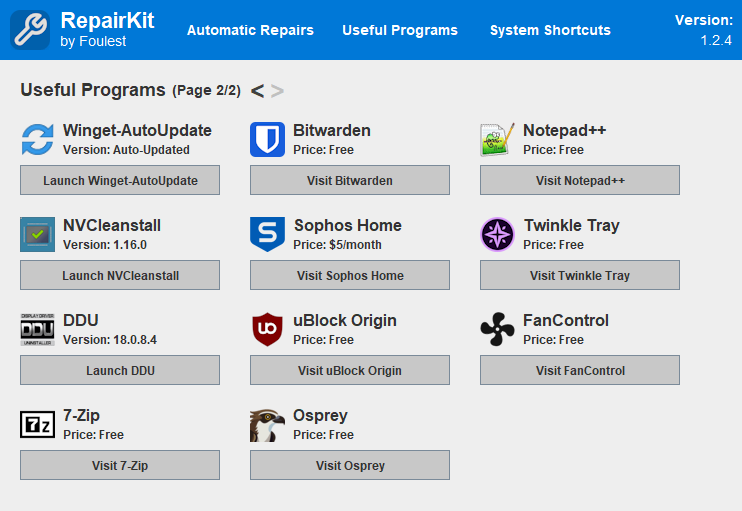Switch to Useful Programs tab
This screenshot has height=511, width=742.
400,30
